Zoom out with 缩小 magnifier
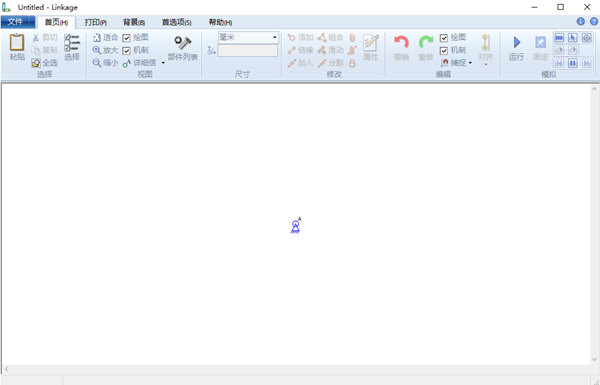The image size is (600, 385). click(x=97, y=63)
